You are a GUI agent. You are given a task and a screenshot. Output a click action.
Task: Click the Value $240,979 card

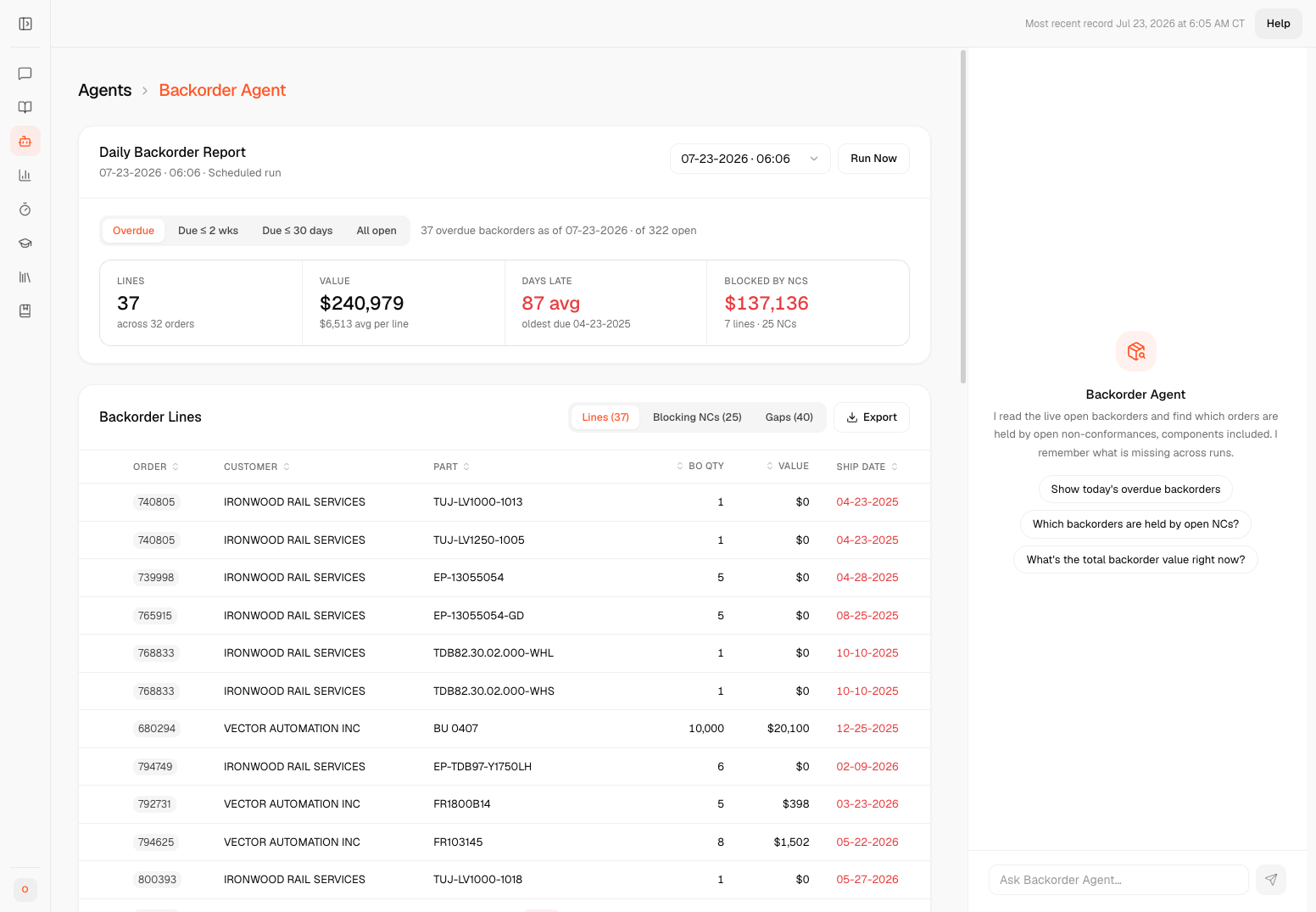(x=403, y=303)
